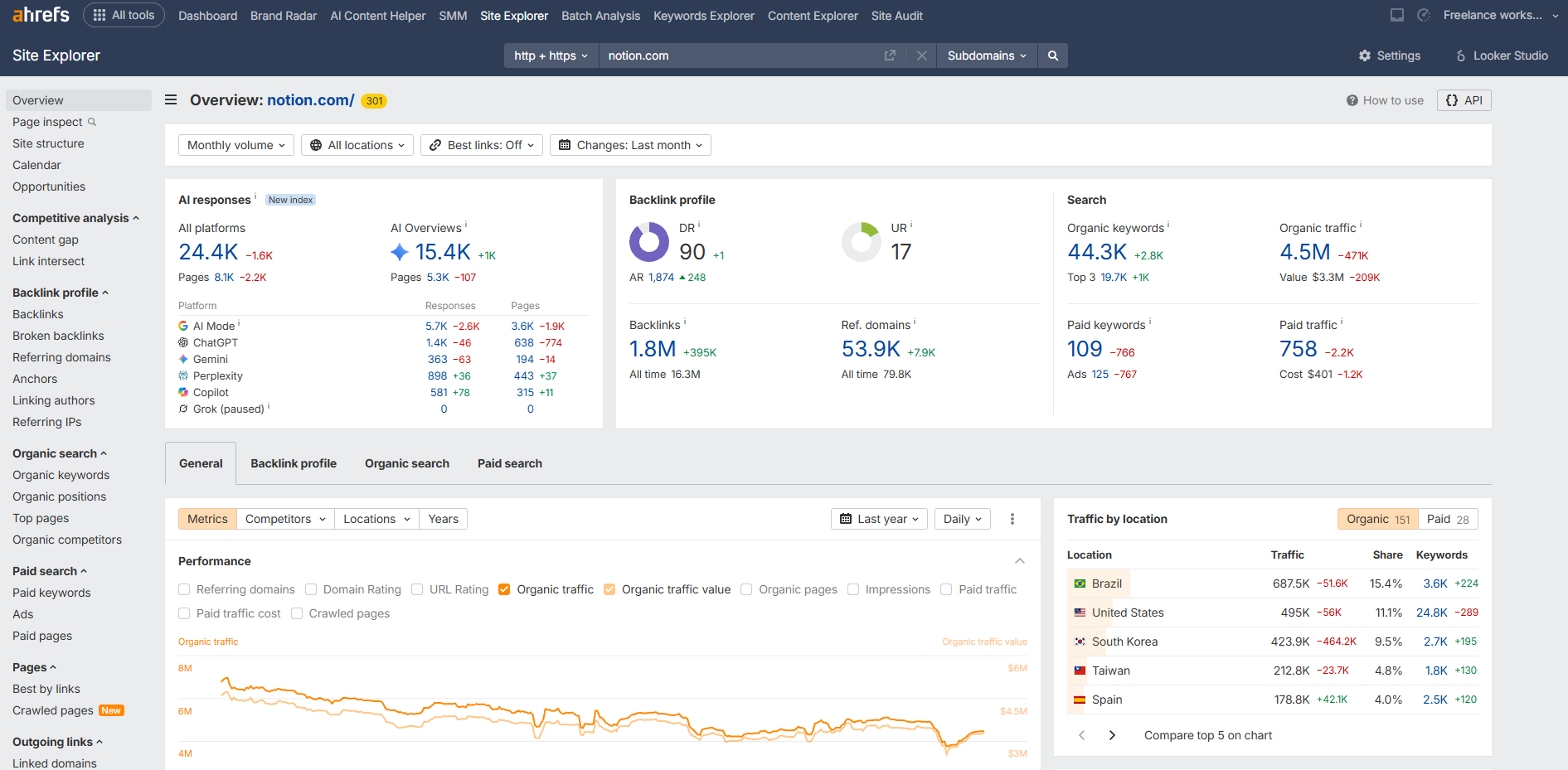Click the AI Overviews sparkle icon
Screen dimensions: 1568x770
[400, 252]
